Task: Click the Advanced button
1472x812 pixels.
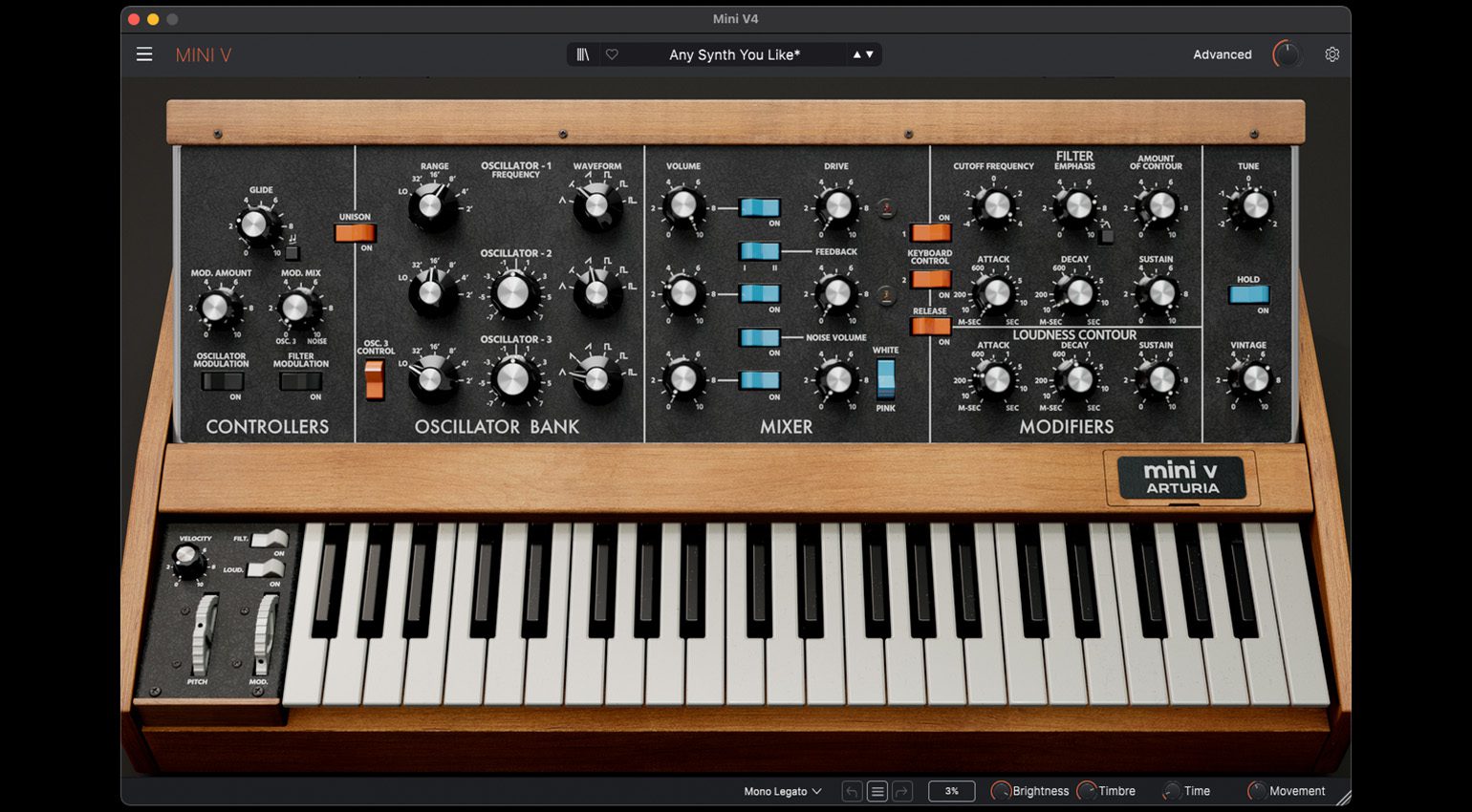Action: pos(1222,54)
